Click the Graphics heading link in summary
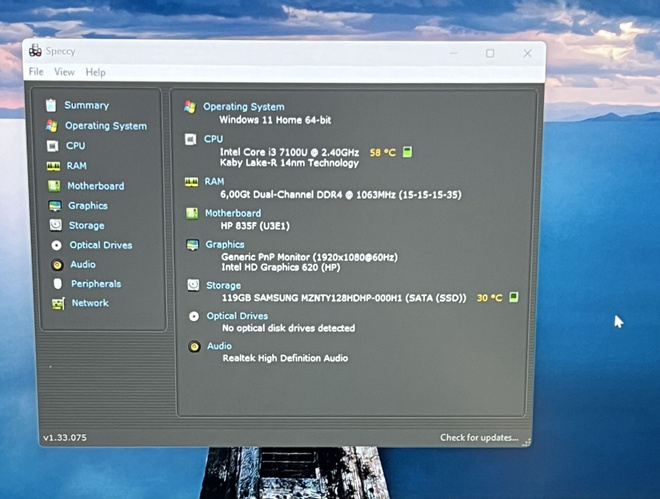 (x=225, y=244)
